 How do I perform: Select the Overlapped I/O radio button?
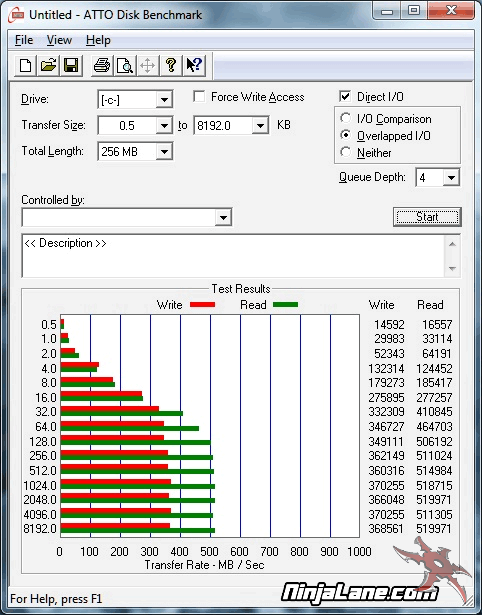(346, 135)
